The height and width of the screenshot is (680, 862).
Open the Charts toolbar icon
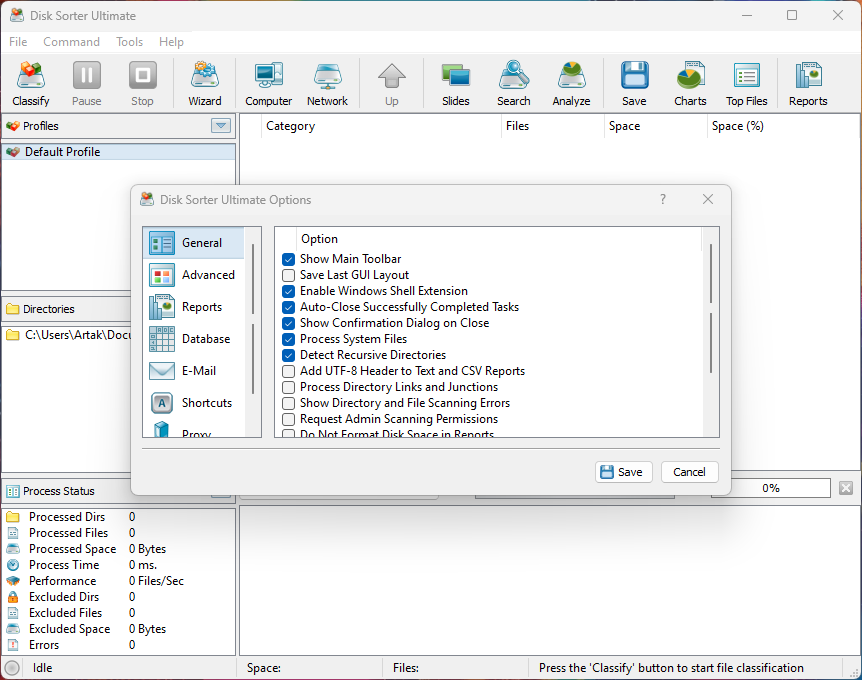pyautogui.click(x=690, y=83)
